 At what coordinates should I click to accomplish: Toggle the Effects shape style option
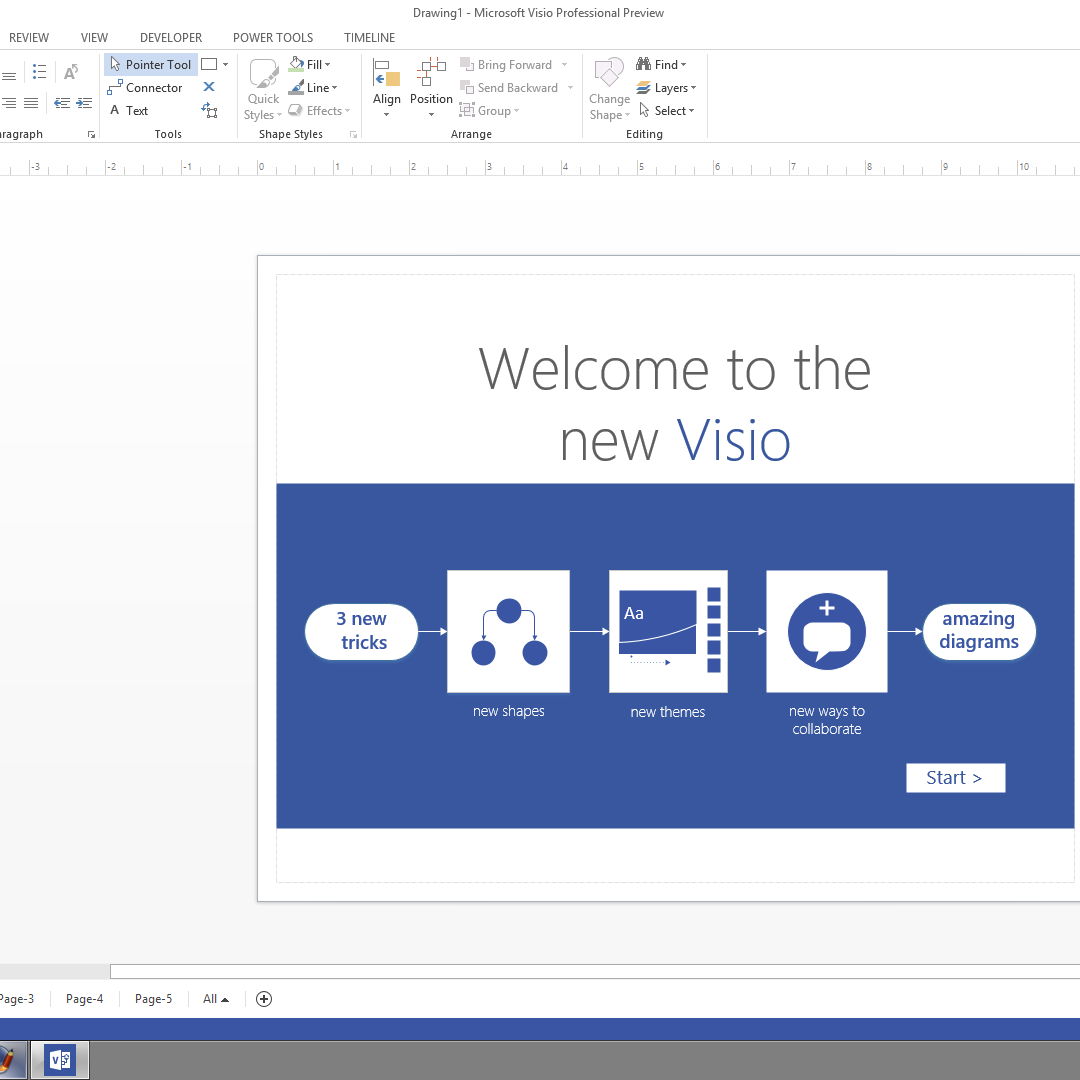[320, 110]
